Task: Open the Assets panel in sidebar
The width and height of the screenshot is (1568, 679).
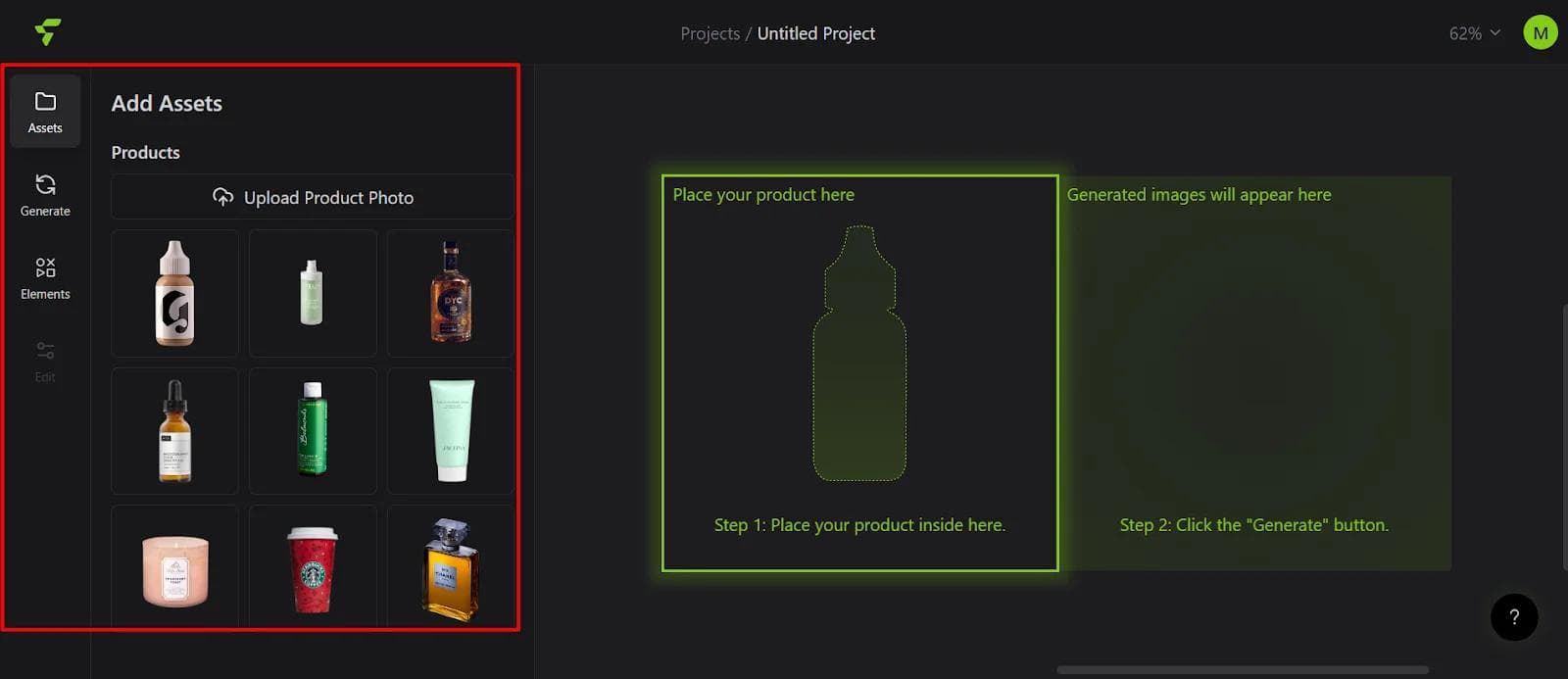Action: point(45,112)
